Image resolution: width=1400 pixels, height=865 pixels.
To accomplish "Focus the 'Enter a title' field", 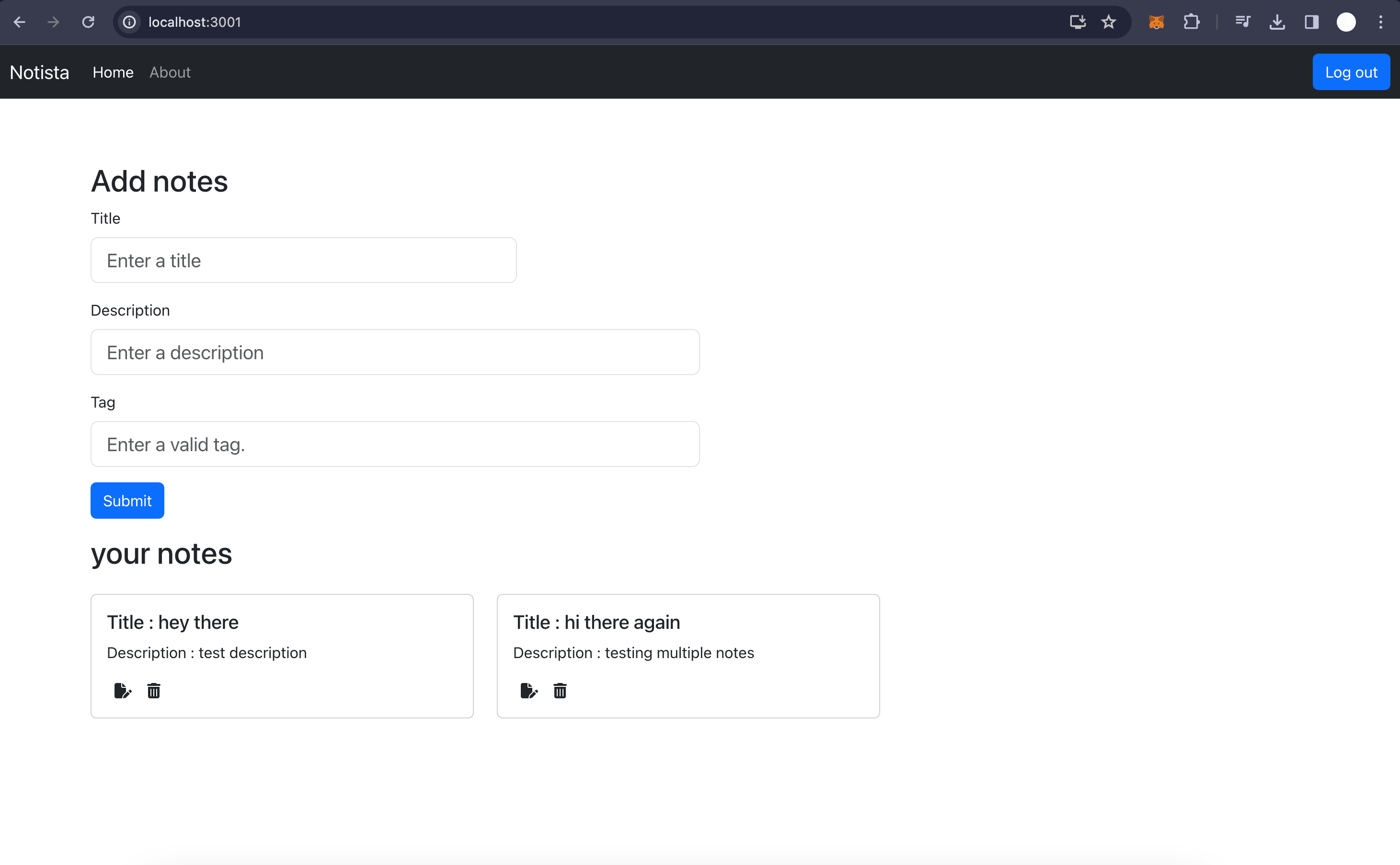I will (303, 260).
